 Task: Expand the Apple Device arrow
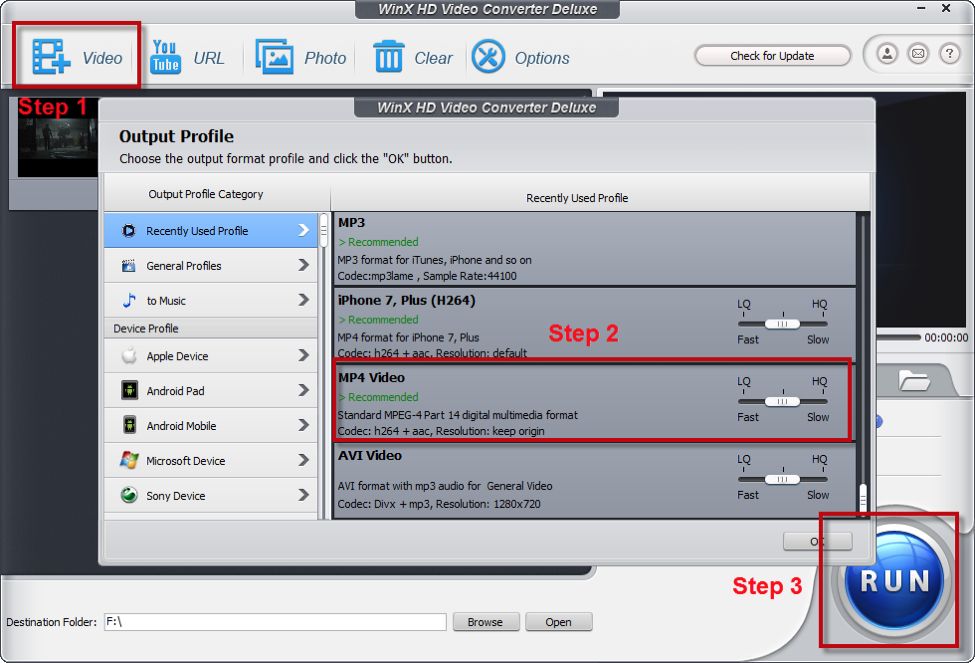coord(303,355)
